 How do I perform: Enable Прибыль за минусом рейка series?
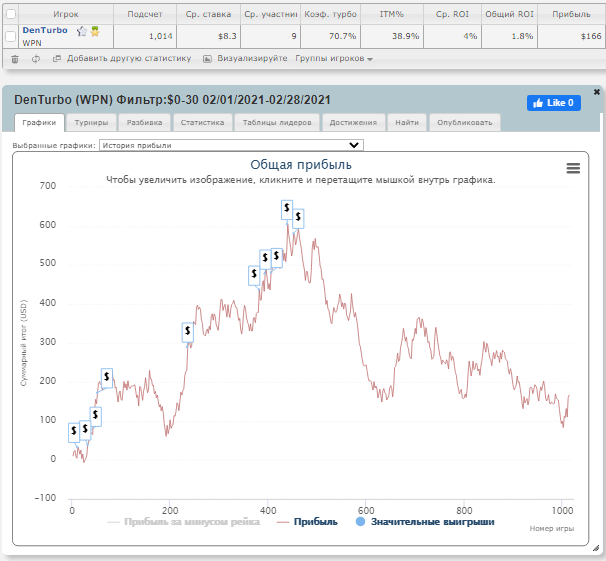(x=184, y=522)
